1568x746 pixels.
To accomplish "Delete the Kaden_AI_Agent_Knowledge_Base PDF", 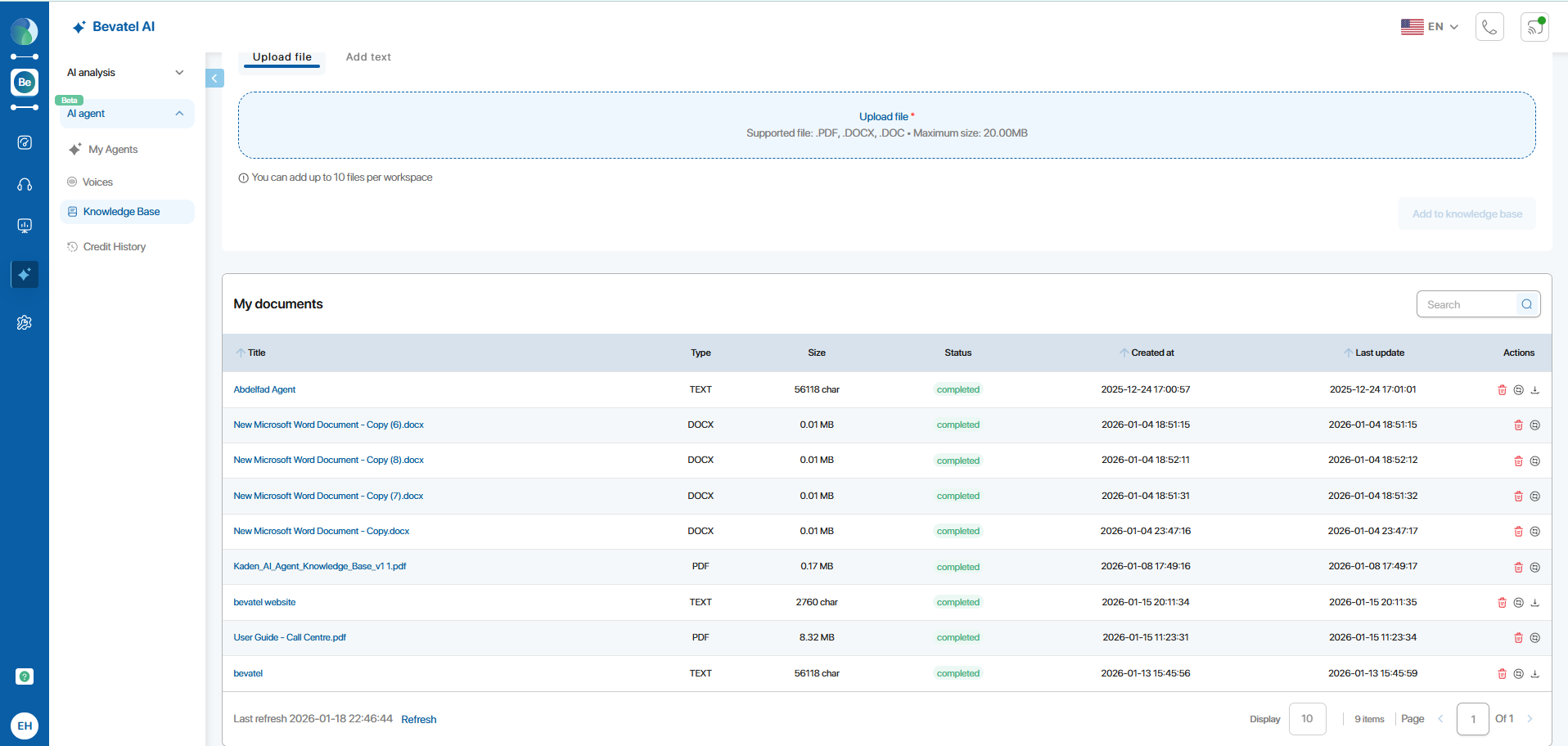I will 1518,567.
